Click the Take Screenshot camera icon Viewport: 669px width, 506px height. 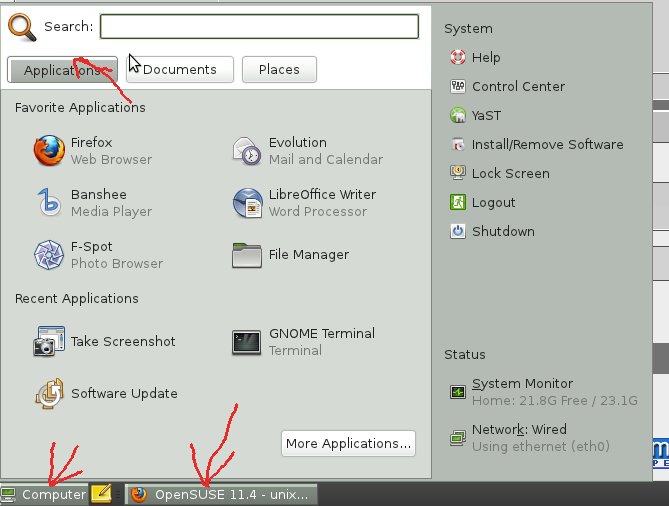click(49, 341)
